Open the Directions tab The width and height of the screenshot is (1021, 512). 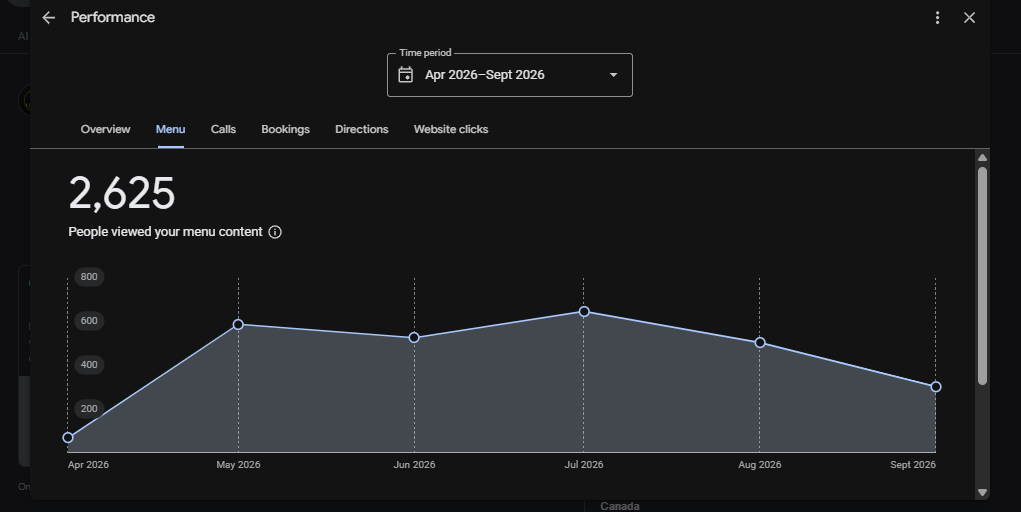click(x=361, y=129)
